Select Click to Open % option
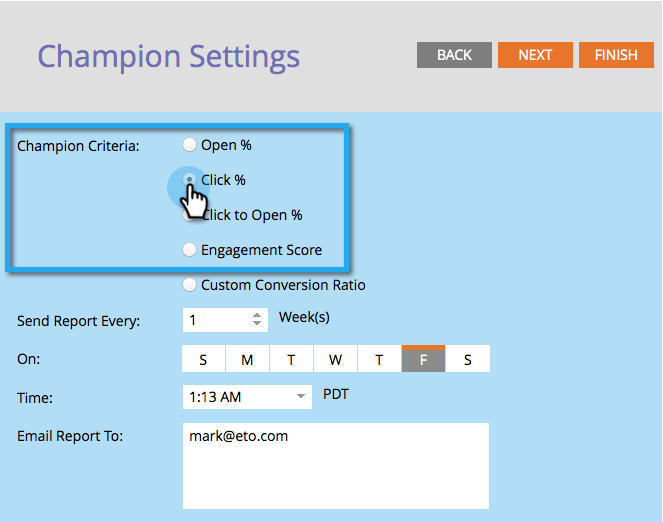This screenshot has width=663, height=522. click(x=189, y=215)
